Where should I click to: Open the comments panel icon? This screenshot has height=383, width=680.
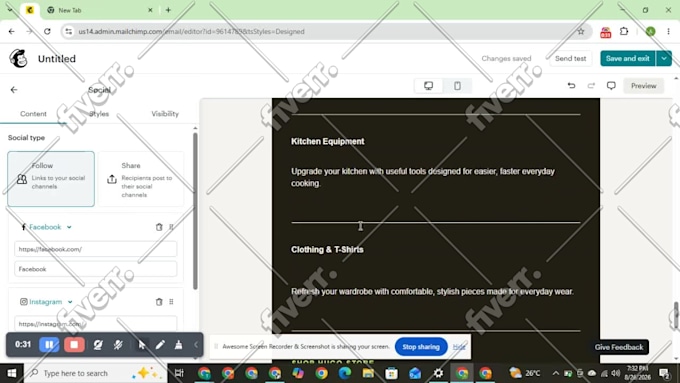pyautogui.click(x=611, y=86)
